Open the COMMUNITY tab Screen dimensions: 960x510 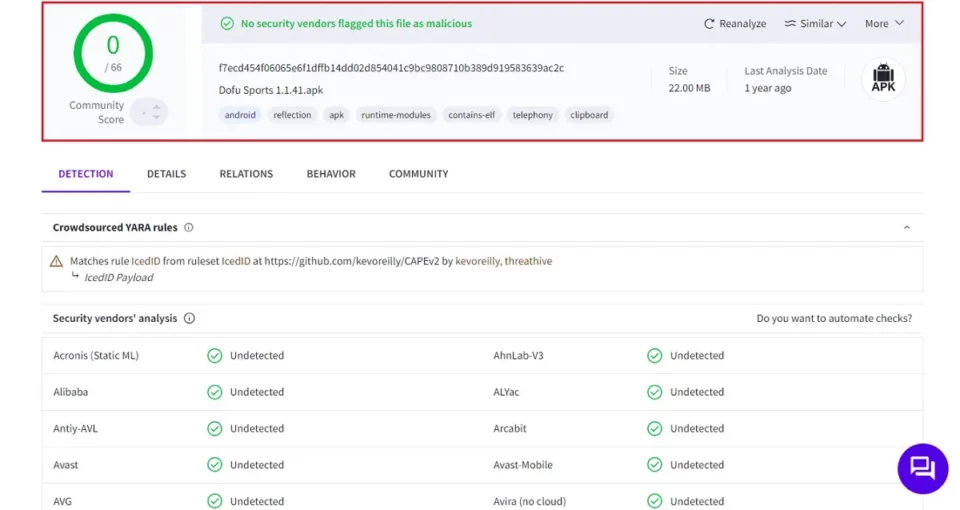coord(419,174)
